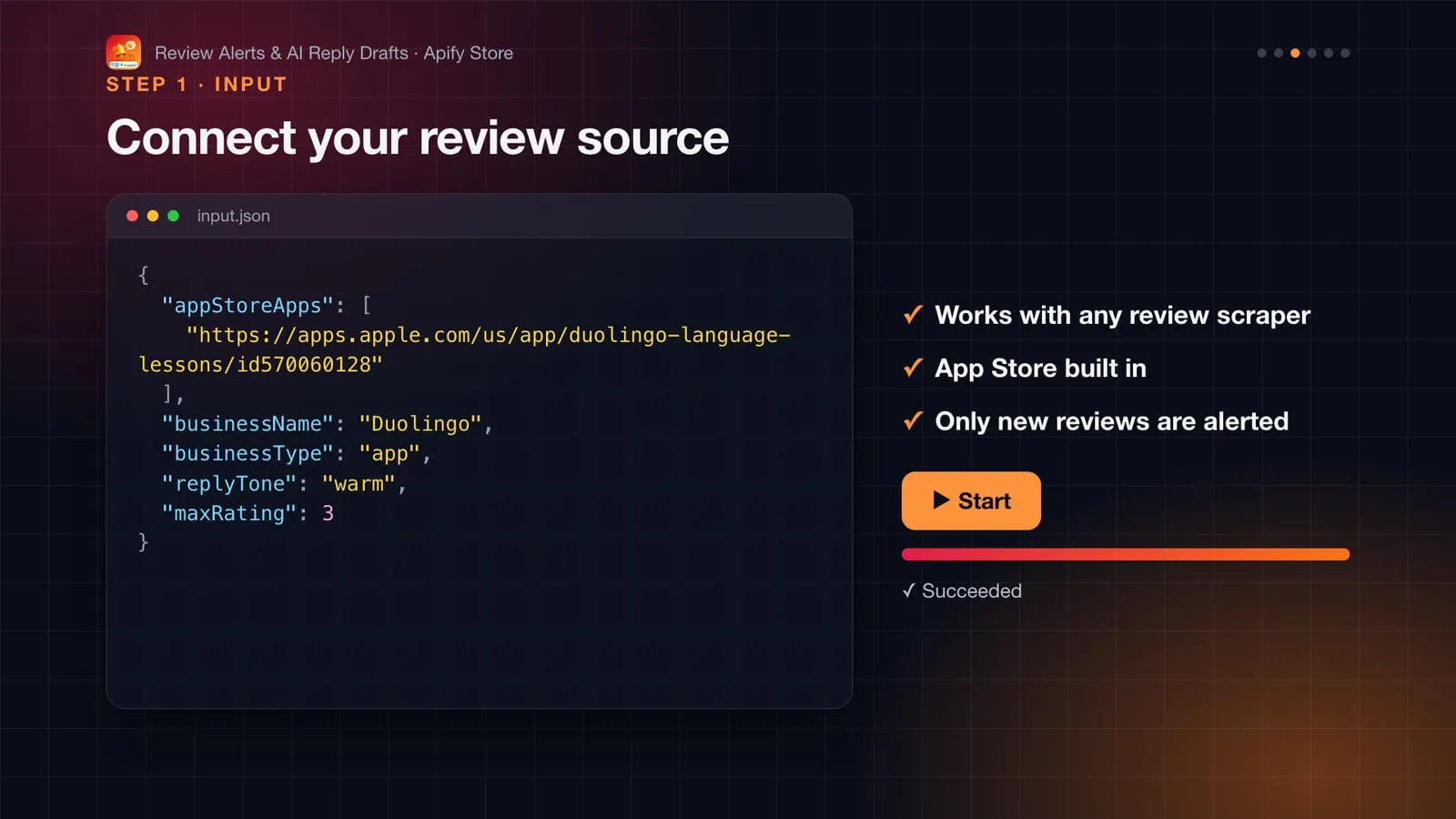Click the yellow minimize dot on input.json window
Screen dimensions: 1456x819
pyautogui.click(x=153, y=216)
